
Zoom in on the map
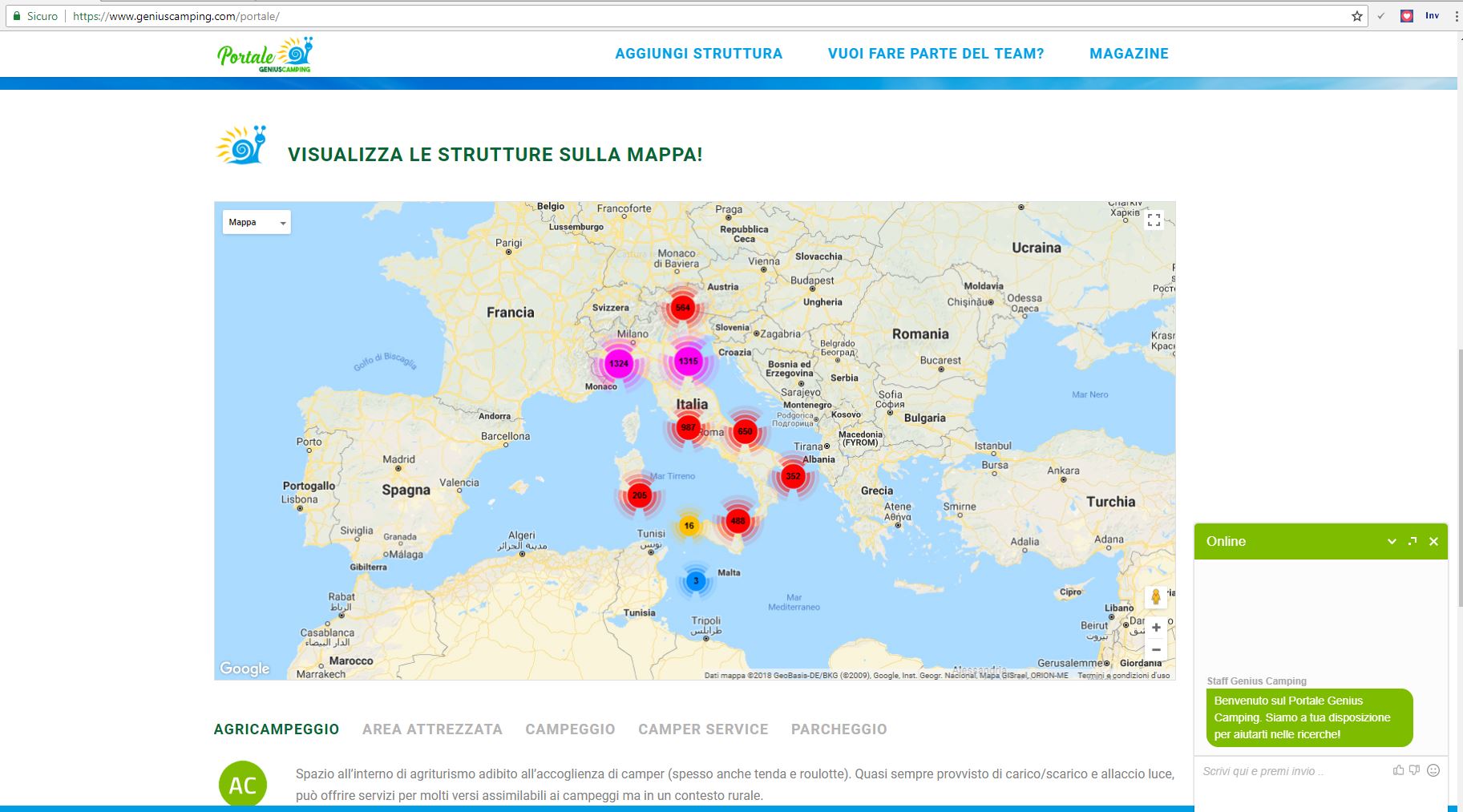(1156, 628)
